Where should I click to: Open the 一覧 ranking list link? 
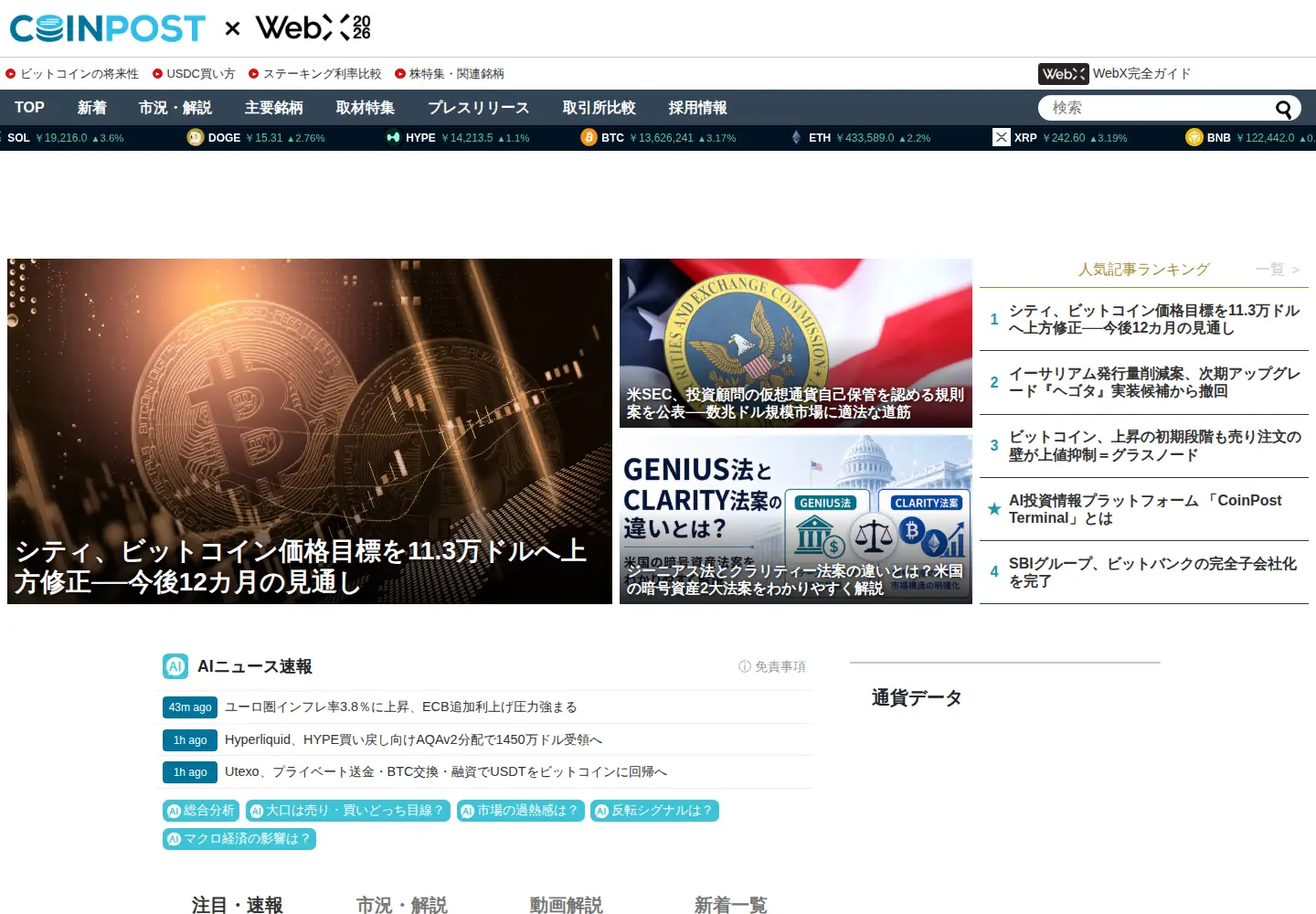[1277, 270]
